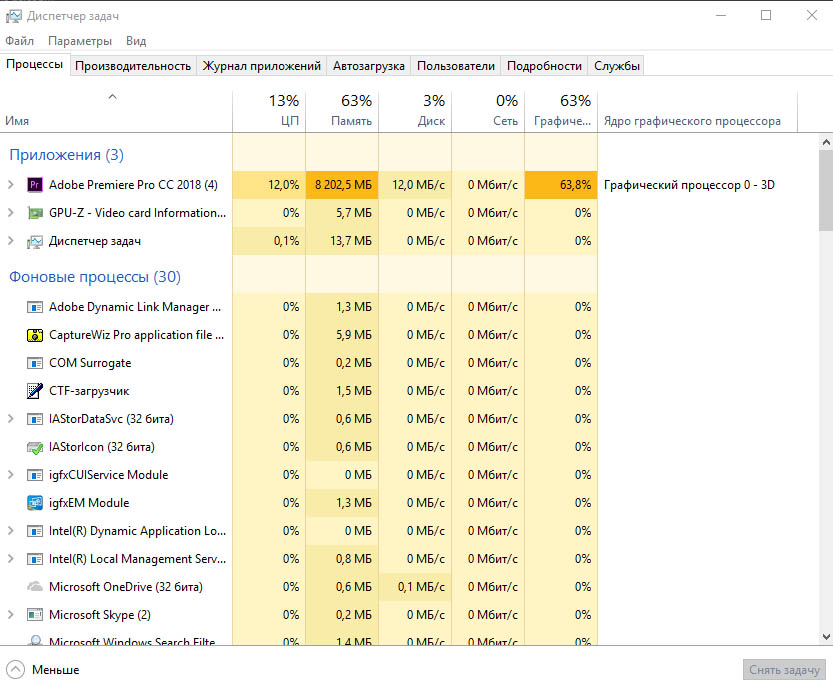The image size is (833, 692).
Task: Expand Adobe Premiere Pro CC 2018 group
Action: point(11,185)
